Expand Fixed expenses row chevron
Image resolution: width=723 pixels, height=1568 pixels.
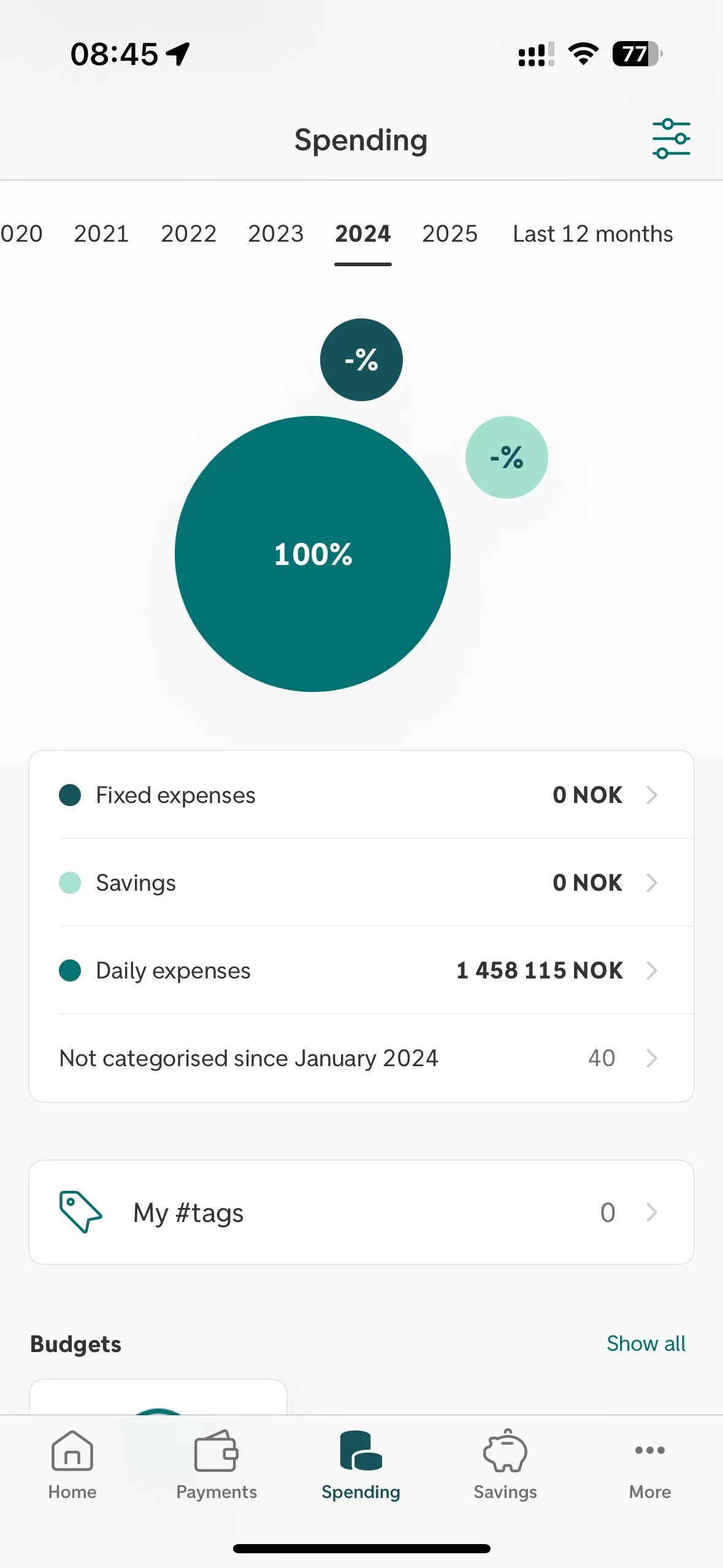click(x=652, y=795)
